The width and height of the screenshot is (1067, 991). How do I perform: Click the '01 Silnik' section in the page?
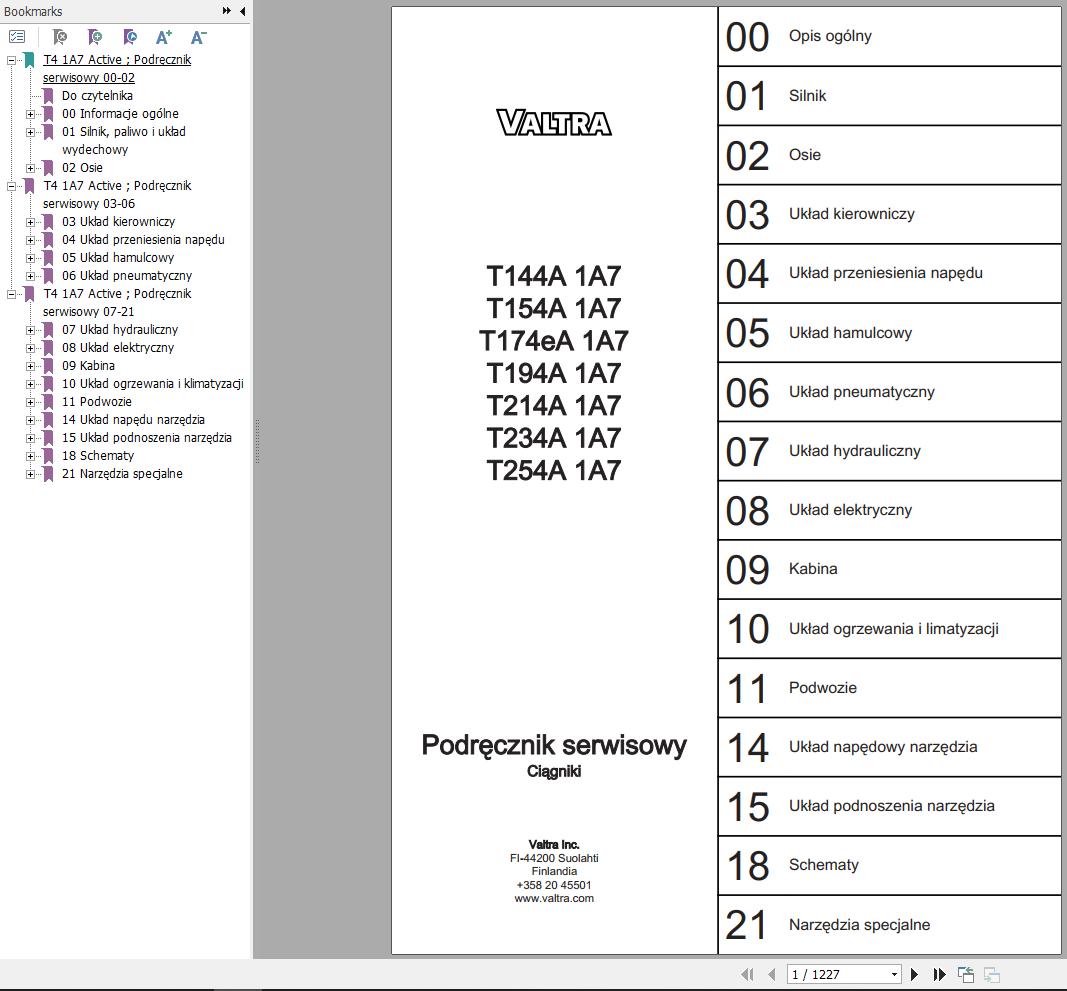[x=889, y=96]
